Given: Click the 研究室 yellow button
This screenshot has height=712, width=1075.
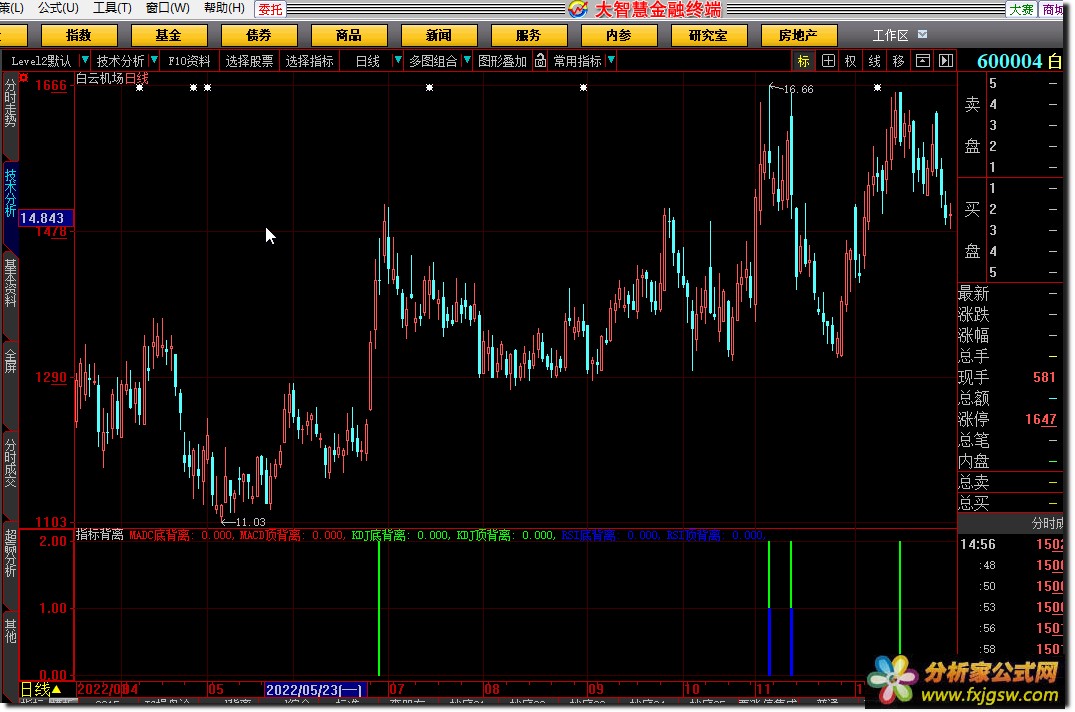Looking at the screenshot, I should 708,35.
